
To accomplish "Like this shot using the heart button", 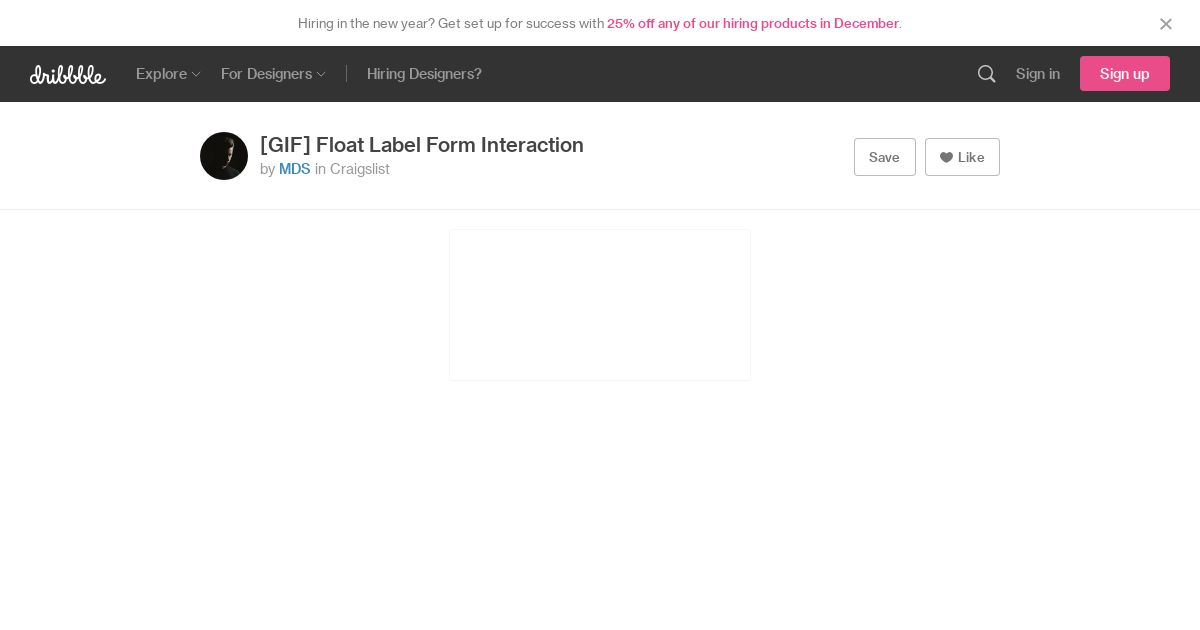I will pos(962,157).
